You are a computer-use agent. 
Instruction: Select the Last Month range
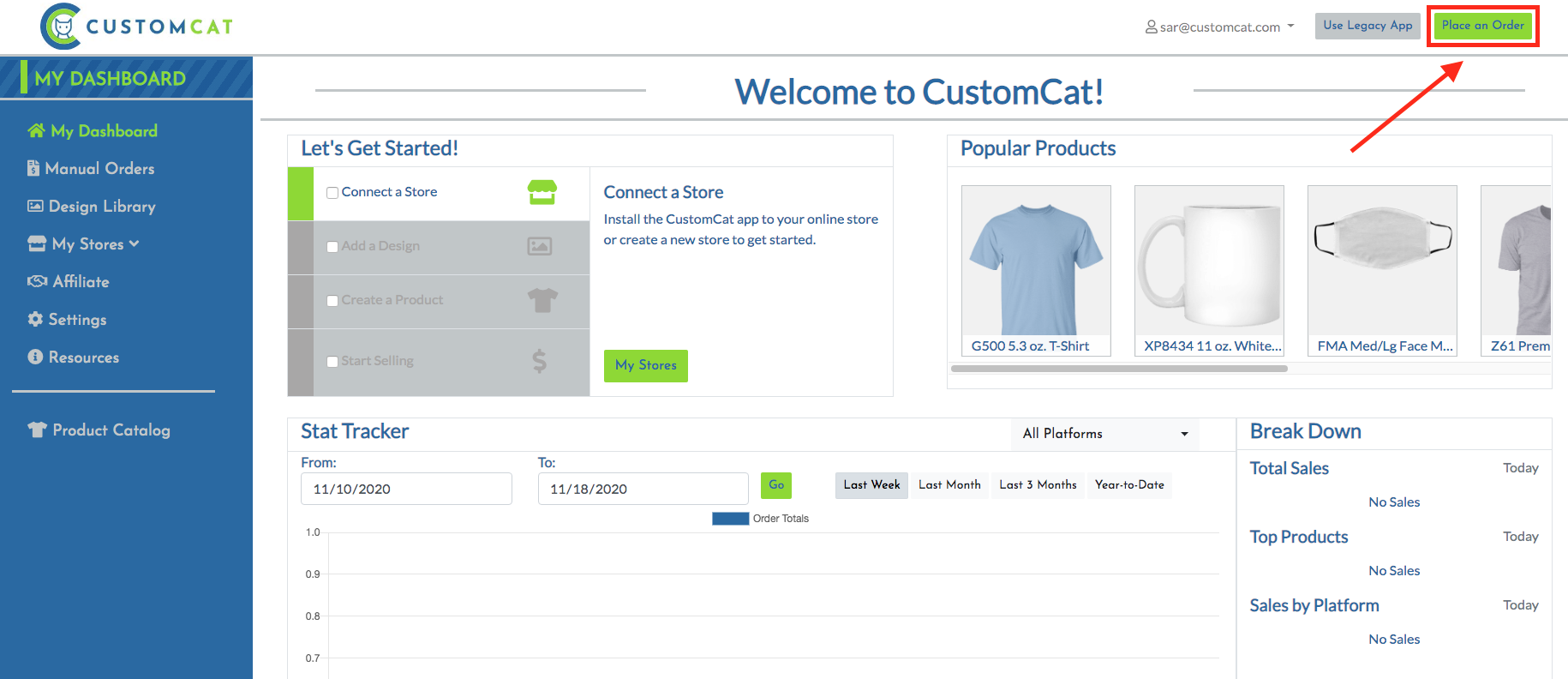click(949, 485)
